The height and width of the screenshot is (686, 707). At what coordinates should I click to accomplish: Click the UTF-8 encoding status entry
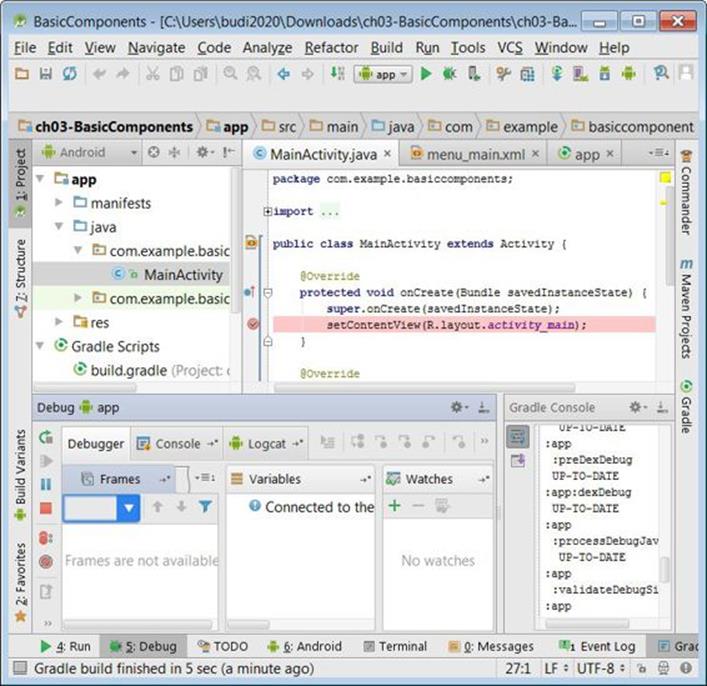pyautogui.click(x=600, y=668)
